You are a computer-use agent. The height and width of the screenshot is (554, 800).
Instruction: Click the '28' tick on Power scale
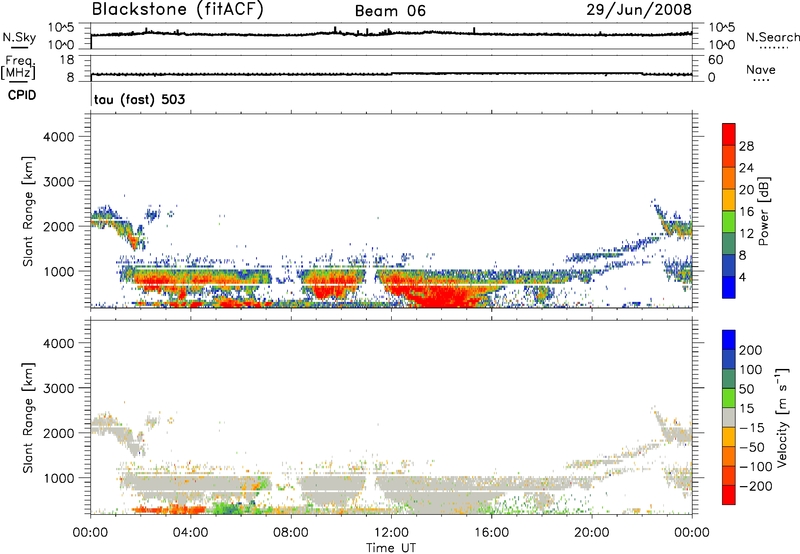(x=746, y=146)
